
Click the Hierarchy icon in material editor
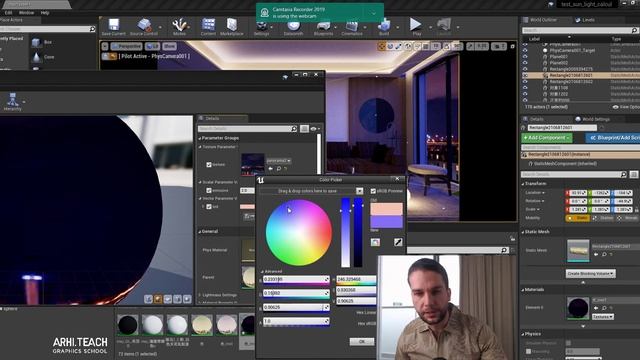pos(13,102)
